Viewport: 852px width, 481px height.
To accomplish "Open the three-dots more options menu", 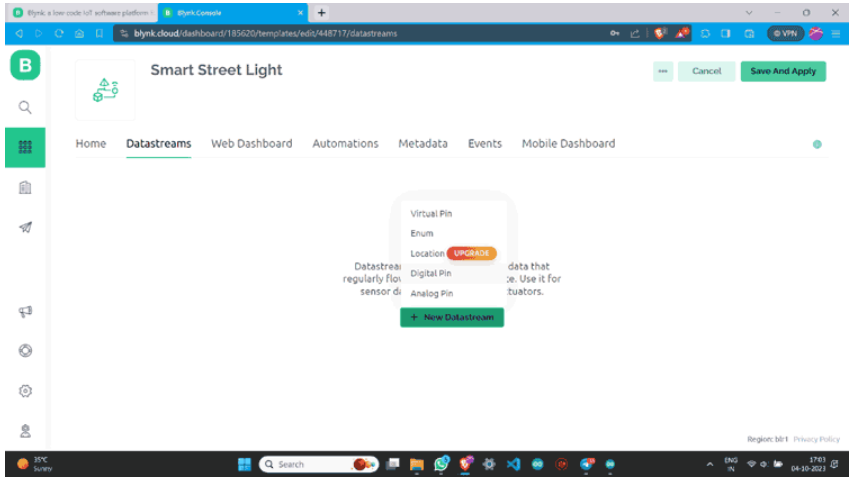I will point(662,71).
